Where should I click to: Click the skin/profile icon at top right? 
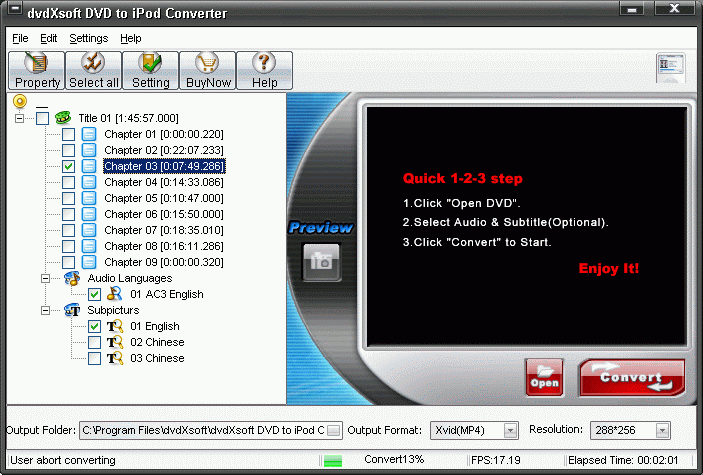[x=670, y=68]
